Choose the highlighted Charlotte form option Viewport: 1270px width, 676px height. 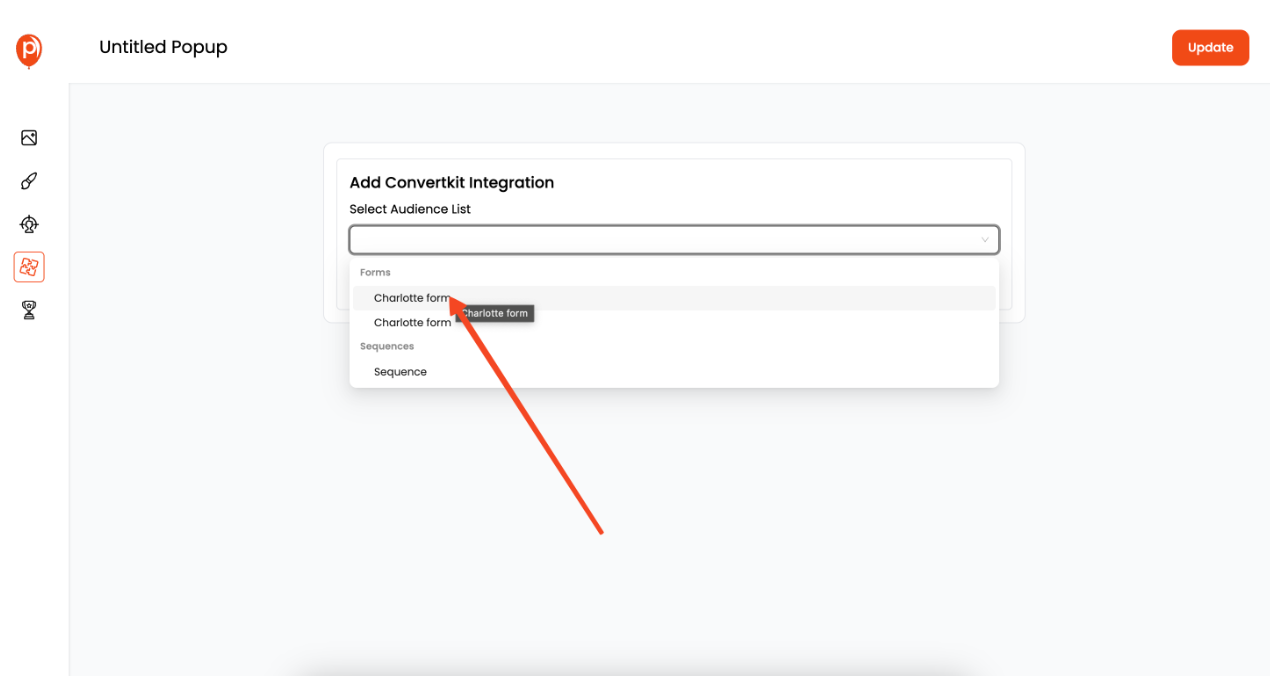674,298
